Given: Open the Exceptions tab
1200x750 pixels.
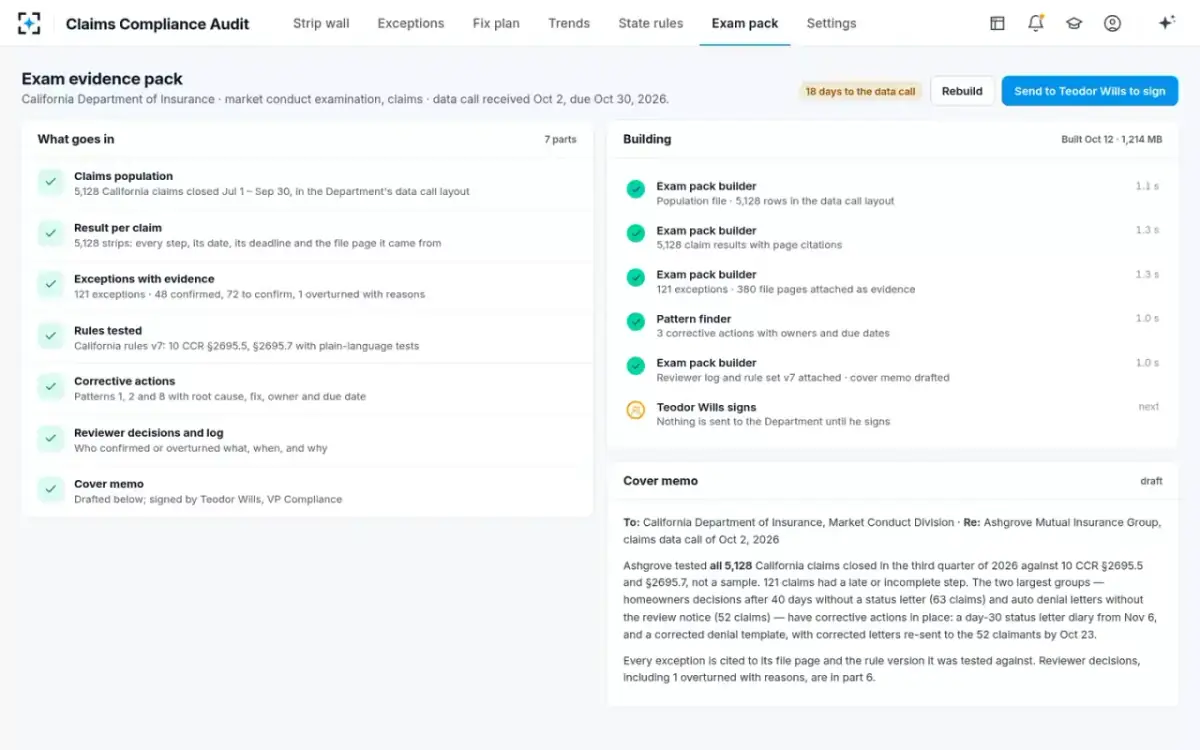Looking at the screenshot, I should [x=411, y=23].
